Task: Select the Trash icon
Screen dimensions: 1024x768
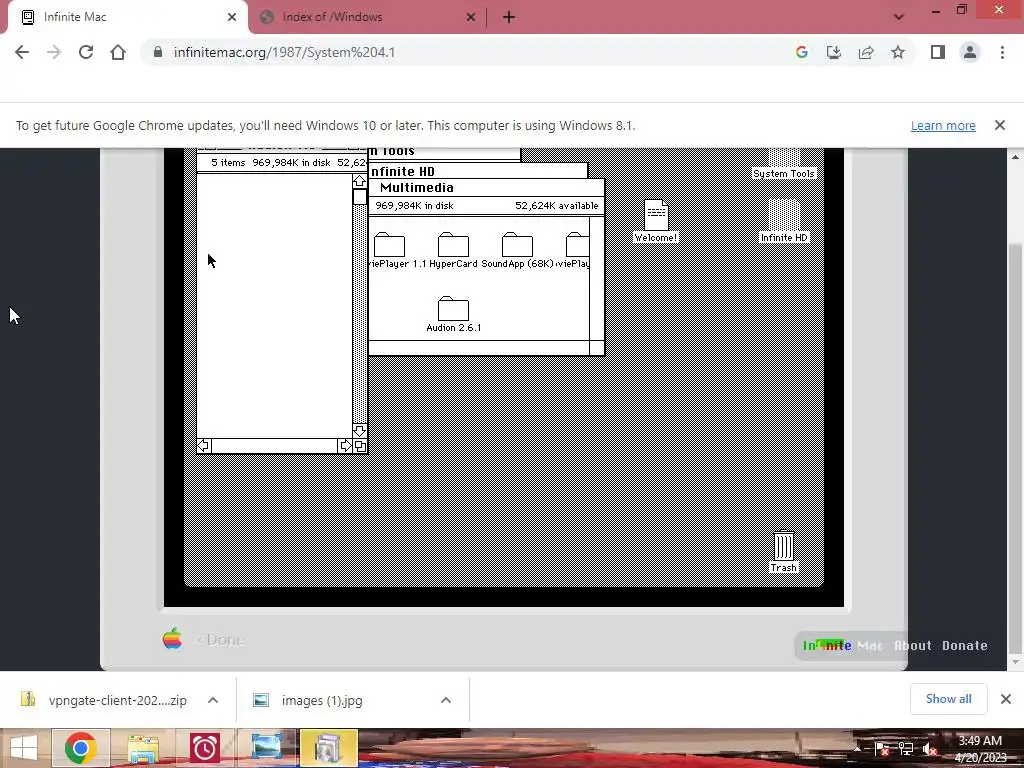Action: tap(784, 551)
